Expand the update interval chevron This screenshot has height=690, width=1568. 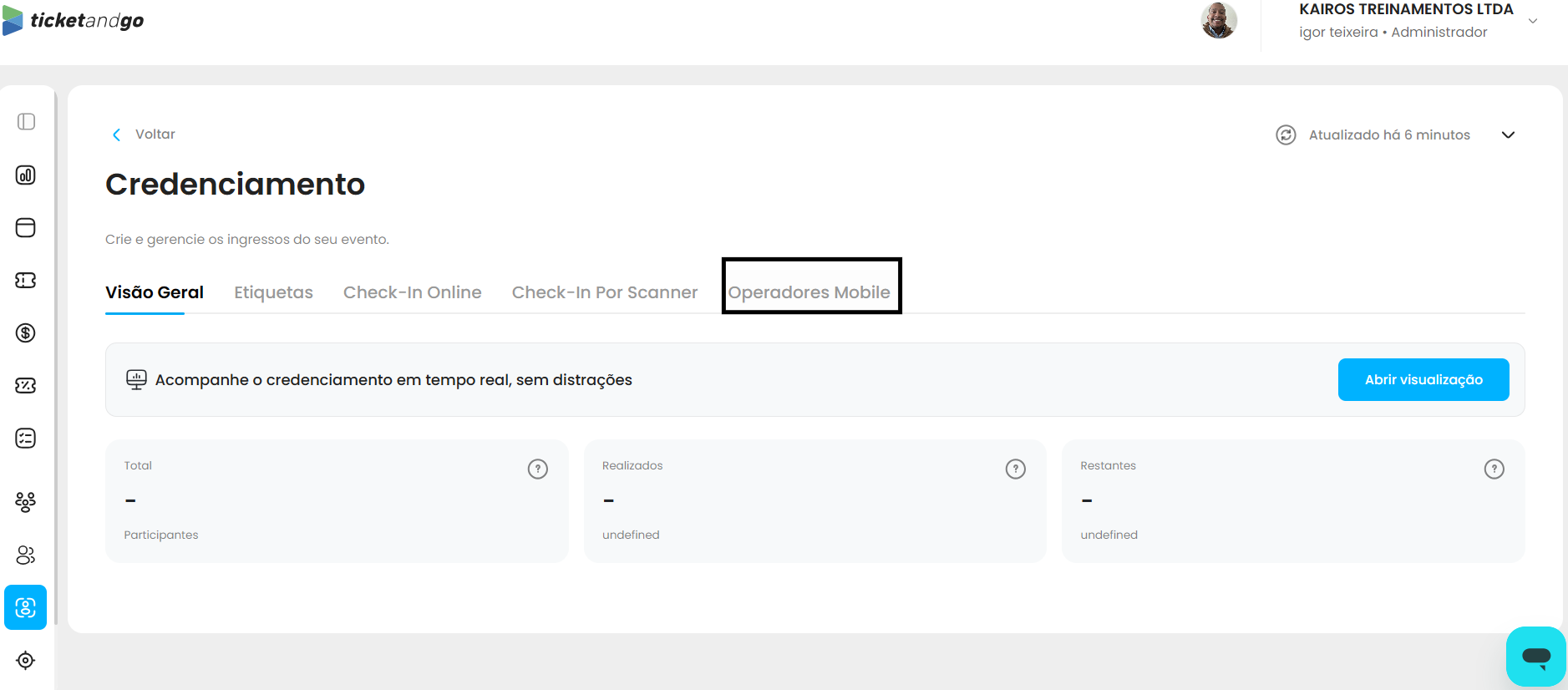click(1508, 134)
